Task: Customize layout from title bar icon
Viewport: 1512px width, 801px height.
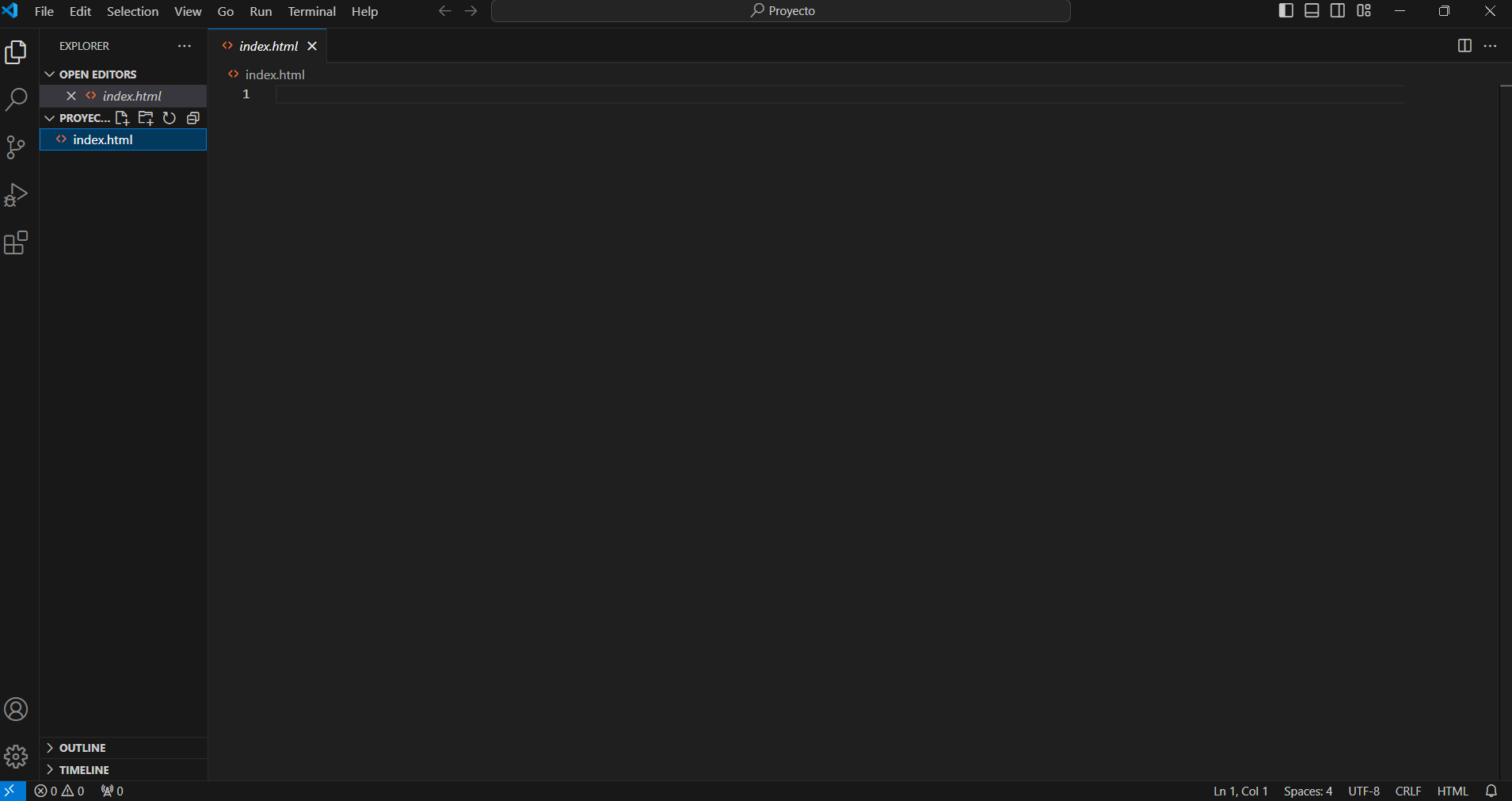Action: pyautogui.click(x=1364, y=11)
